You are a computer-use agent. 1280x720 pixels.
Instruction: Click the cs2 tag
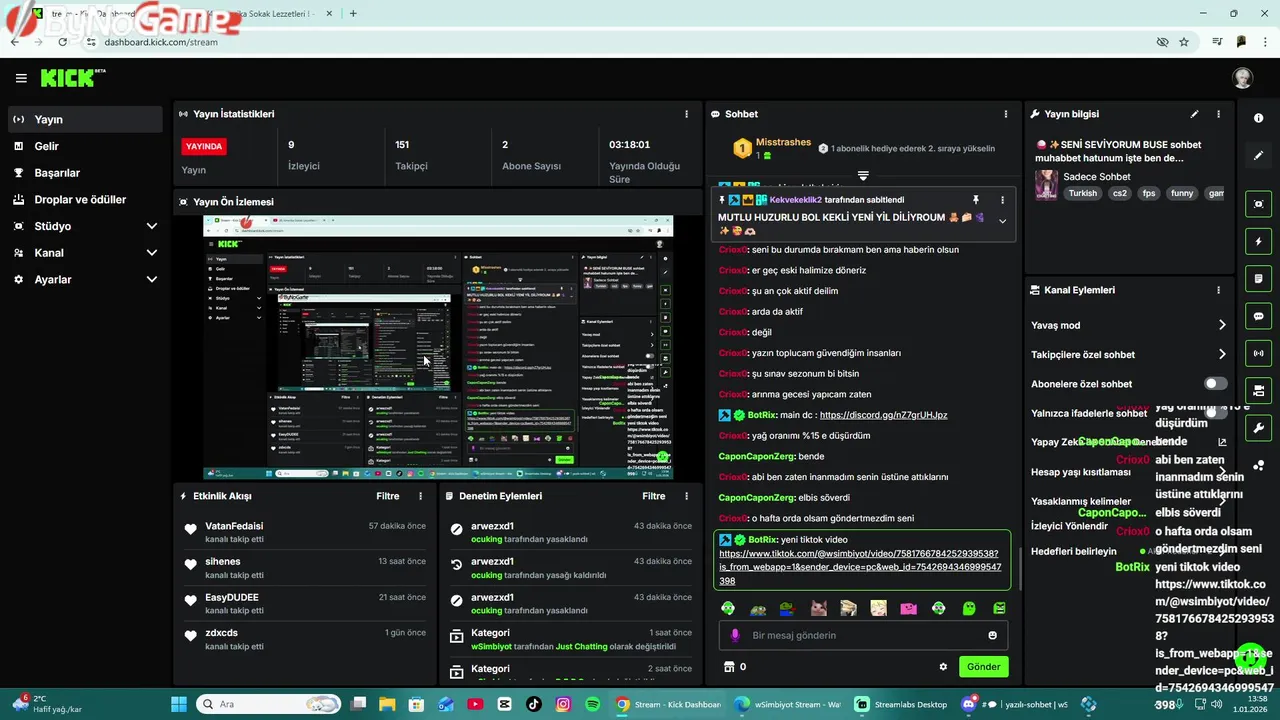click(x=1120, y=194)
